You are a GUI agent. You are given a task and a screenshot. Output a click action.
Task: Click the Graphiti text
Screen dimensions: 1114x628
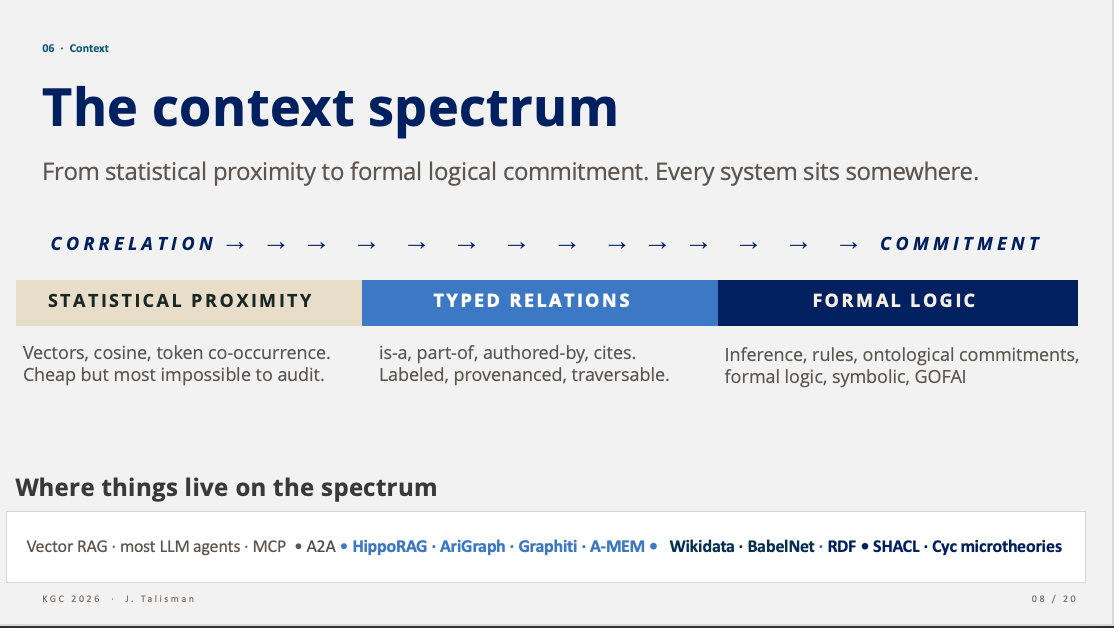tap(548, 546)
